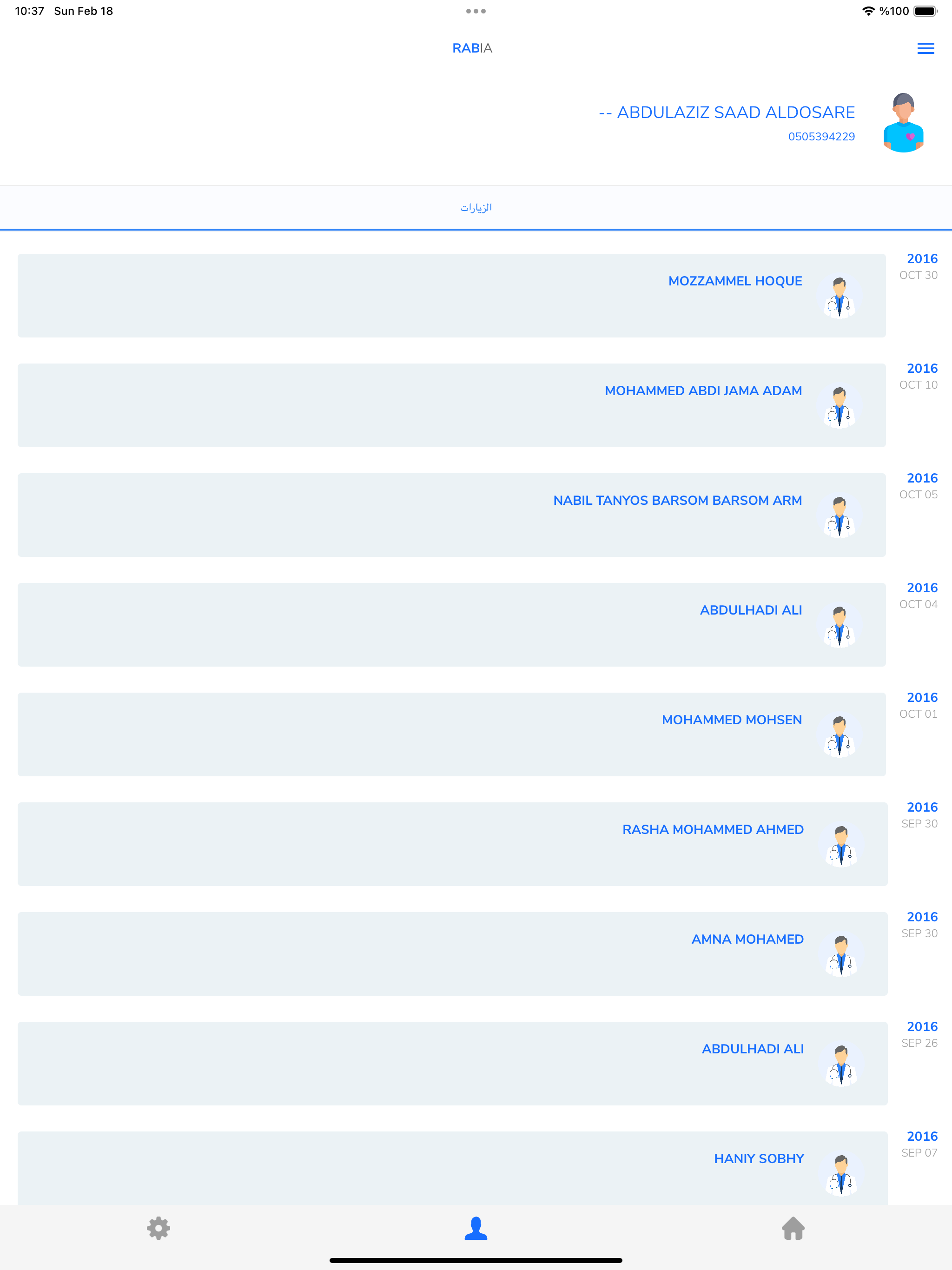Tap phone number 0505394229
952x1270 pixels.
click(821, 137)
